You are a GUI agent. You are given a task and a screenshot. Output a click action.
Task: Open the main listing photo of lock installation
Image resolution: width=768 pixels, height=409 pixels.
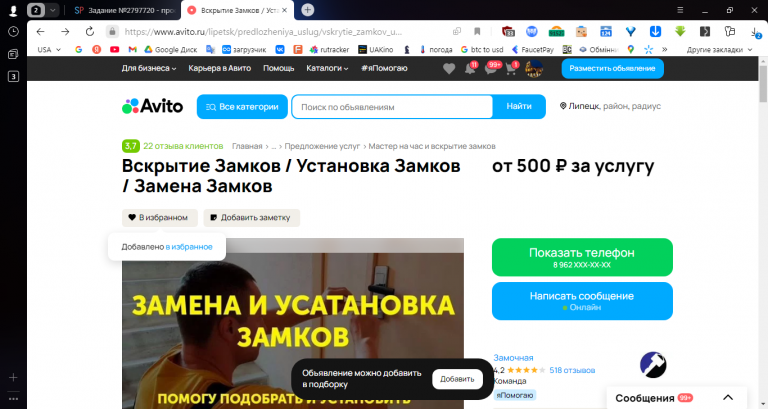(x=292, y=324)
